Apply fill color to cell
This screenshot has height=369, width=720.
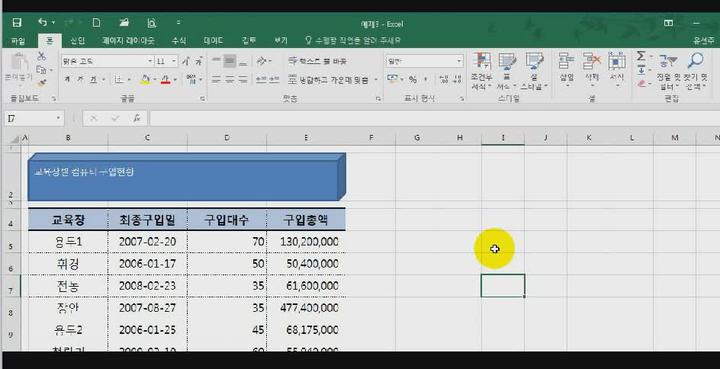point(145,80)
